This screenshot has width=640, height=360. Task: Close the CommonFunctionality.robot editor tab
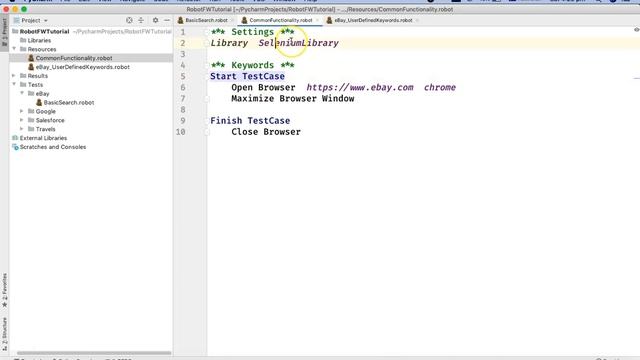(x=317, y=20)
